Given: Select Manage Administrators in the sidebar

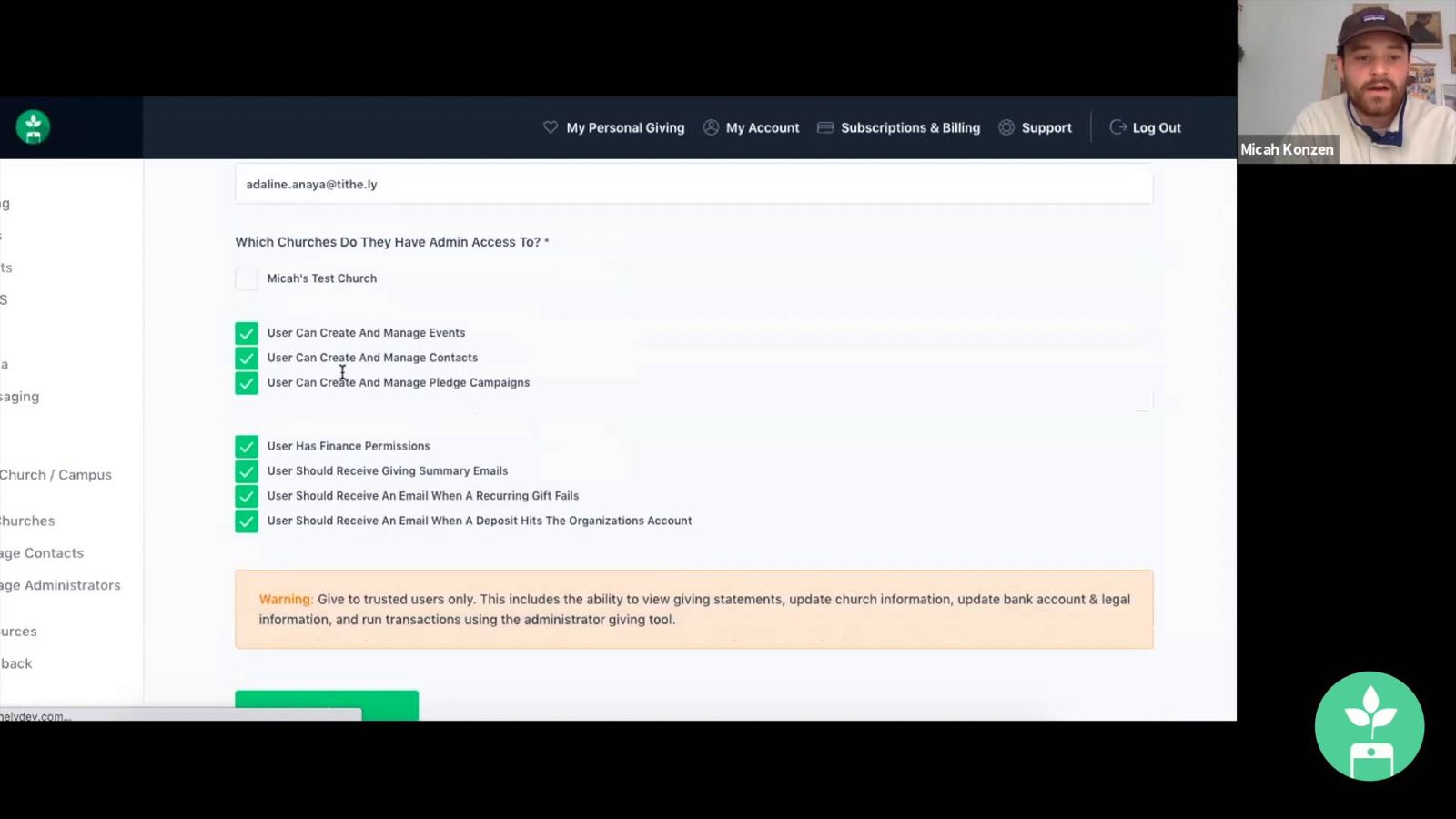Looking at the screenshot, I should click(61, 585).
